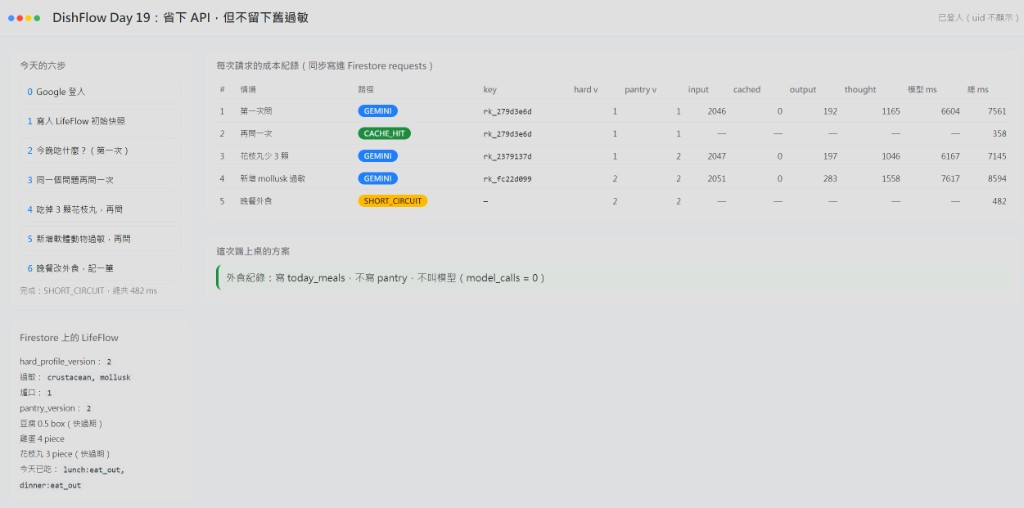Click the 晚餐外食 scenario cell
The image size is (1024, 508).
click(256, 201)
